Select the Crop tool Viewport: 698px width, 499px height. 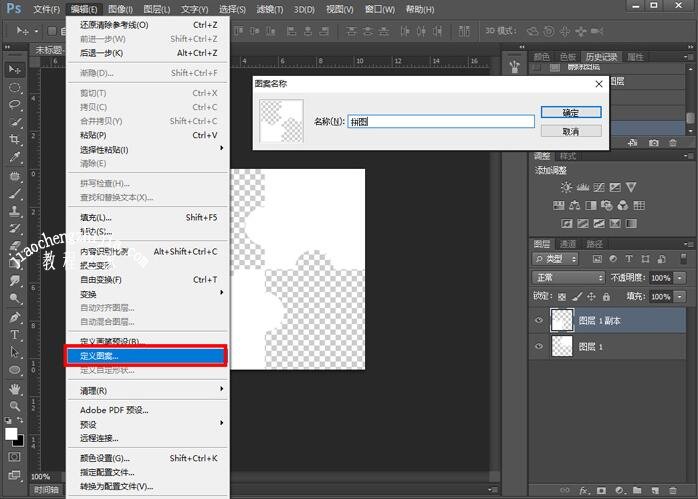(15, 140)
